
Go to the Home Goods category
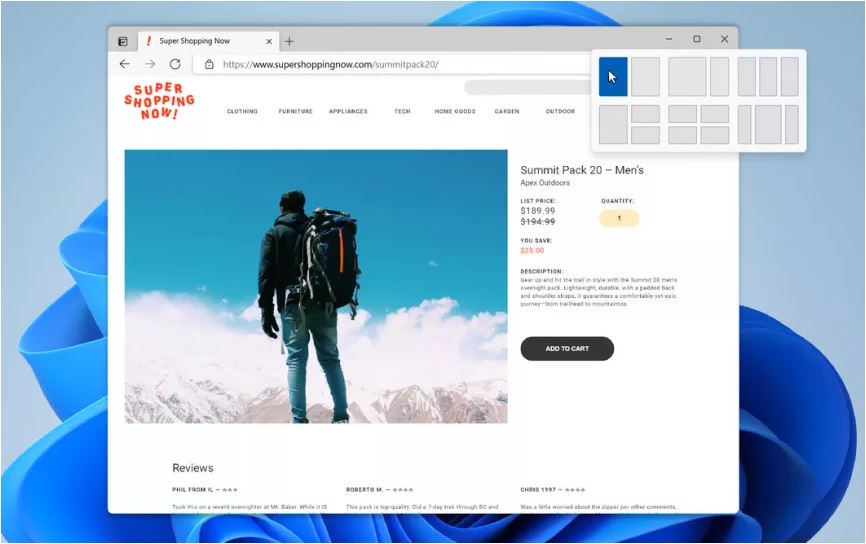[x=455, y=112]
